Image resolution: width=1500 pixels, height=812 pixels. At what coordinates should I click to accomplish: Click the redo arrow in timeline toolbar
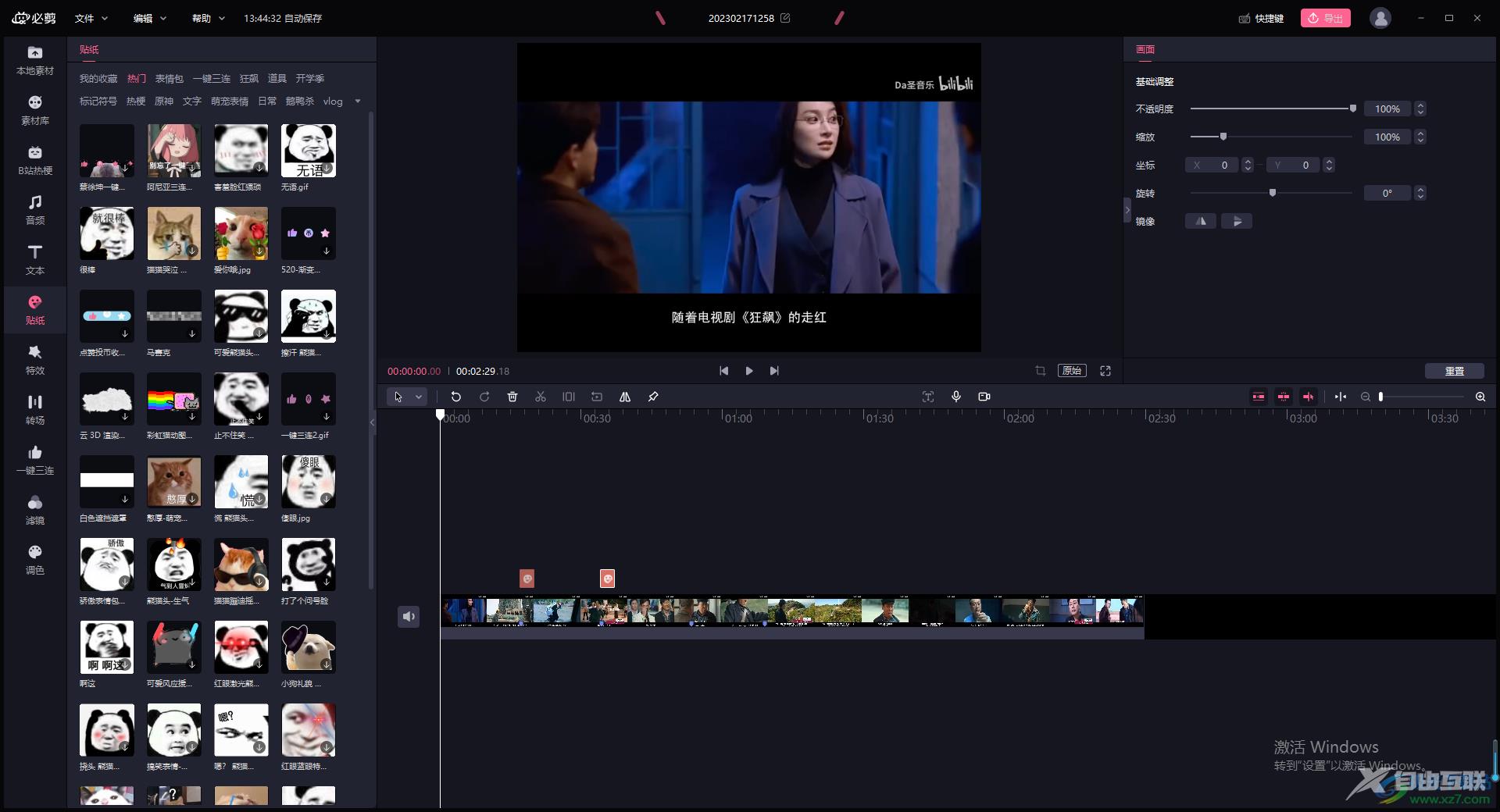(x=484, y=397)
